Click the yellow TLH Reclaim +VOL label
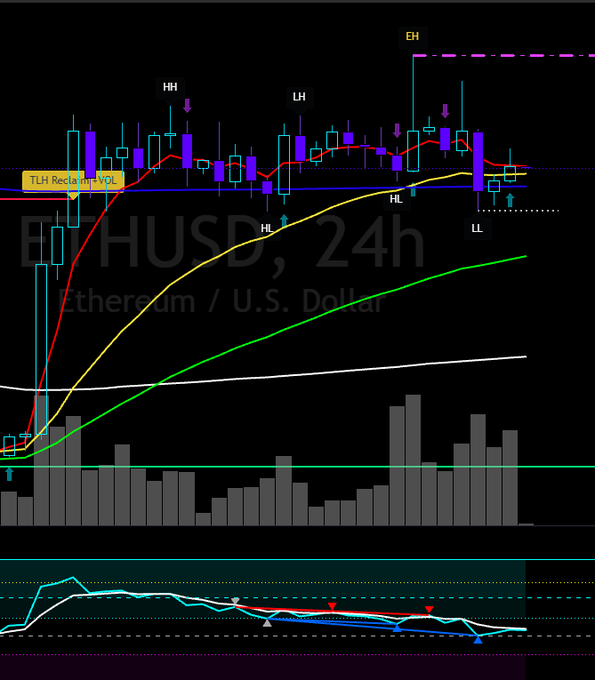The height and width of the screenshot is (680, 595). [73, 180]
